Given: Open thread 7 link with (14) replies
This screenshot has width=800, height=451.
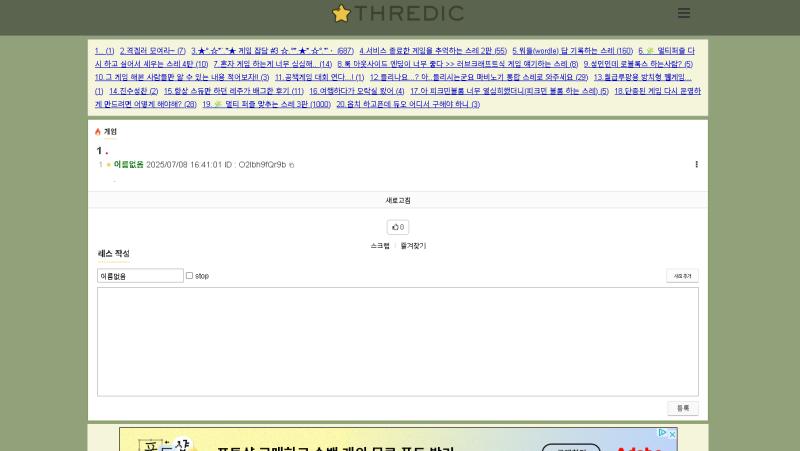Looking at the screenshot, I should pyautogui.click(x=272, y=64).
